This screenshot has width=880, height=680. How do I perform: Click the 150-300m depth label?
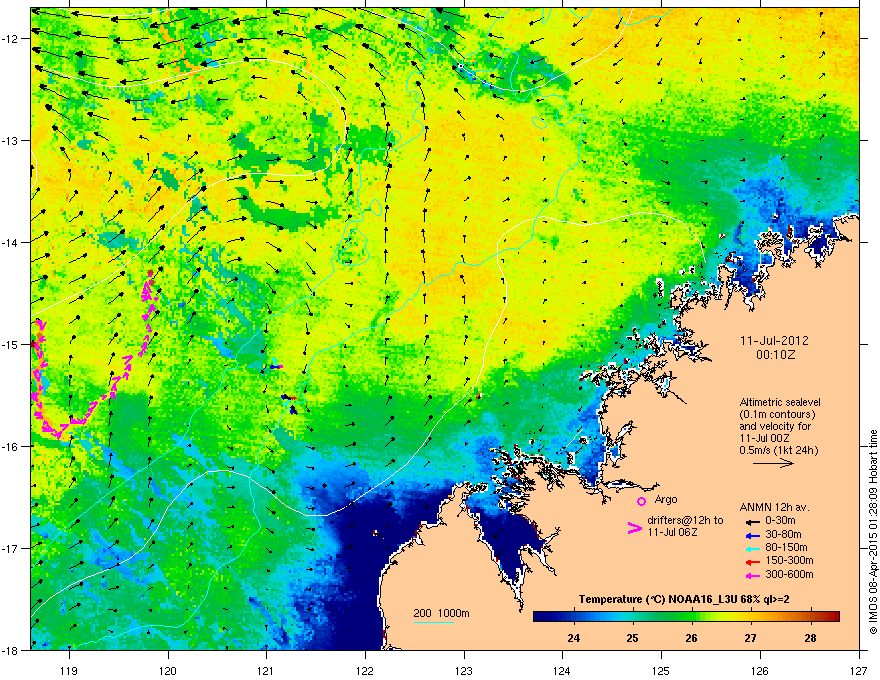[x=789, y=560]
